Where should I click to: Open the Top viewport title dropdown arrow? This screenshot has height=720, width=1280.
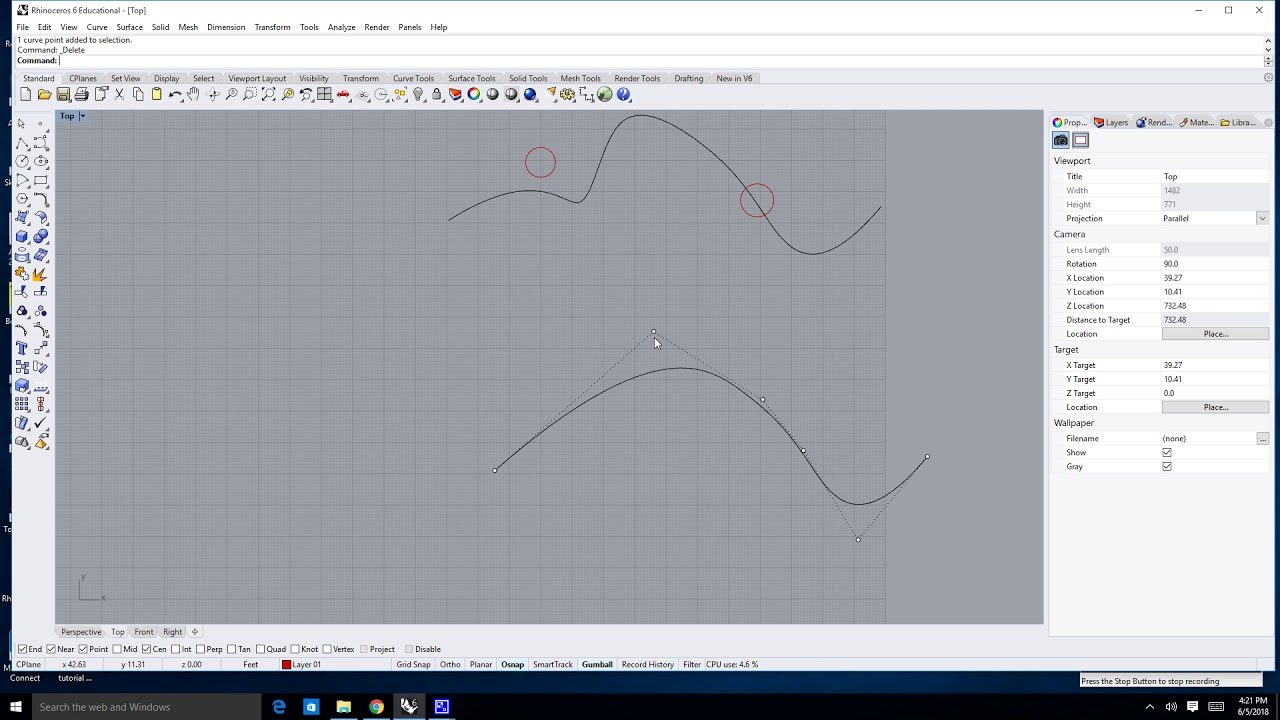pos(82,116)
